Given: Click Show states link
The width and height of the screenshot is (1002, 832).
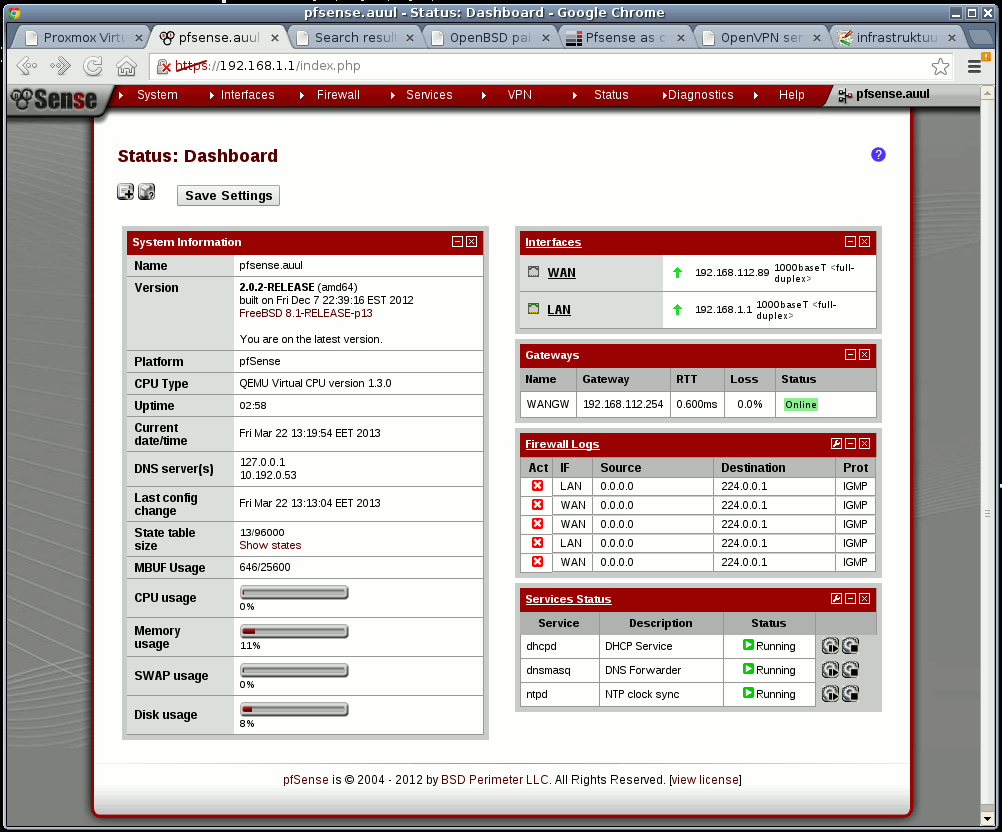Looking at the screenshot, I should (270, 545).
